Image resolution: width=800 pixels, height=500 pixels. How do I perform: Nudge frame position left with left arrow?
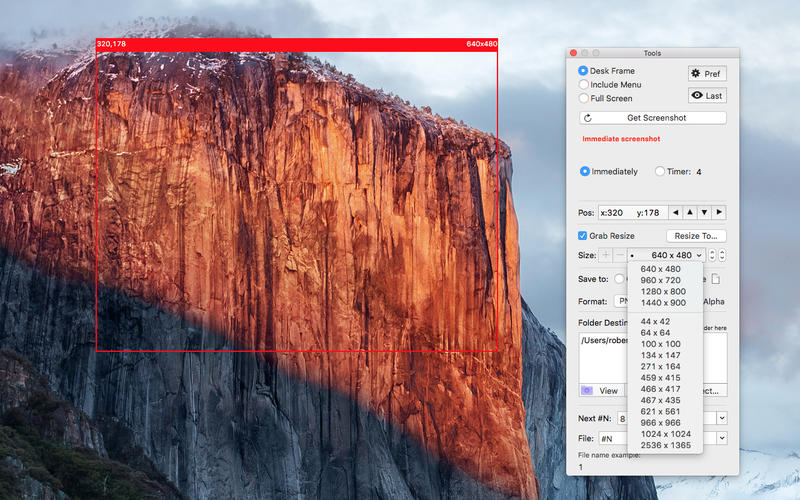point(676,213)
